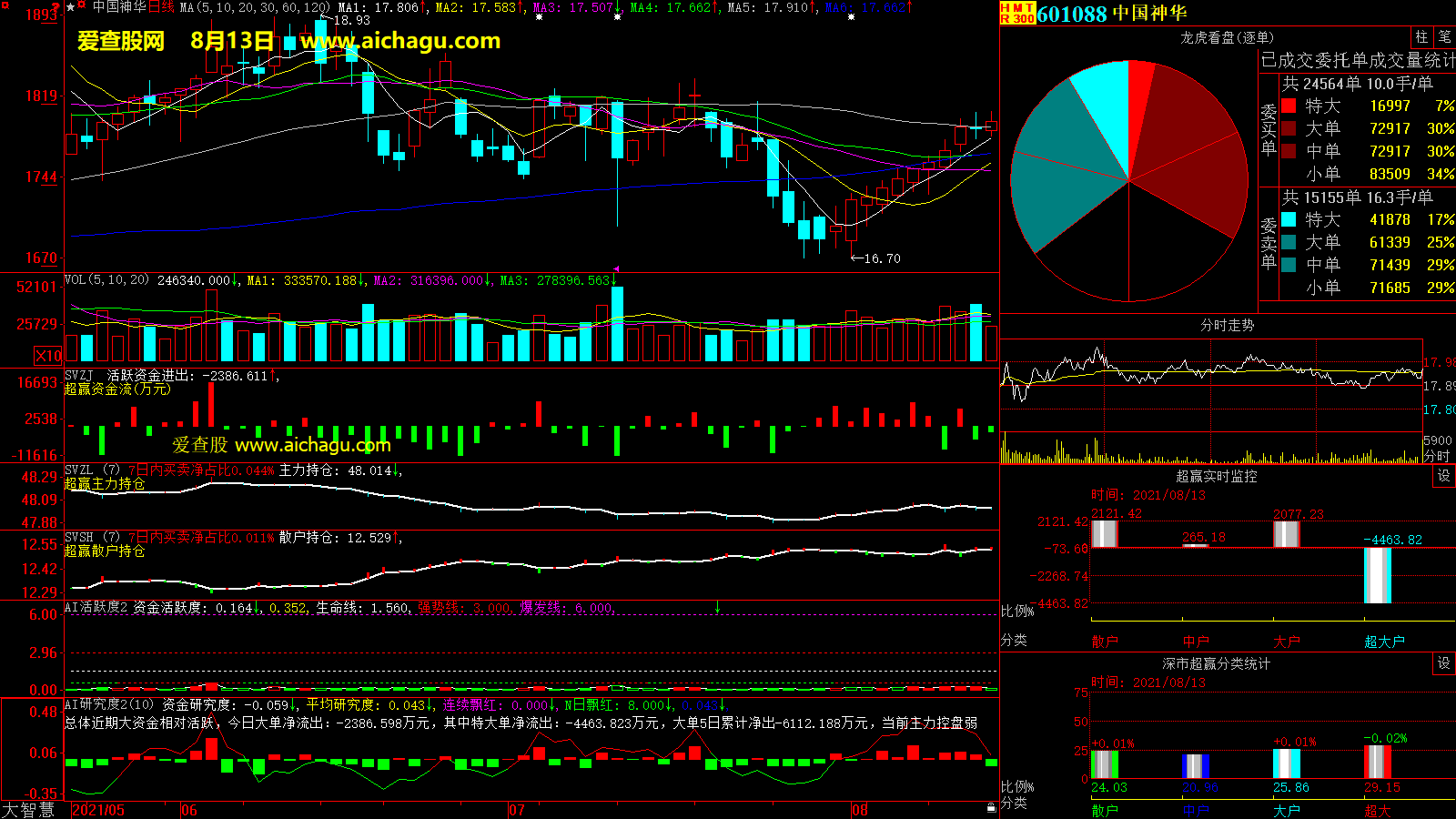1456x819 pixels.
Task: Click the 大智慧 label at bottom-left
Action: pos(28,809)
